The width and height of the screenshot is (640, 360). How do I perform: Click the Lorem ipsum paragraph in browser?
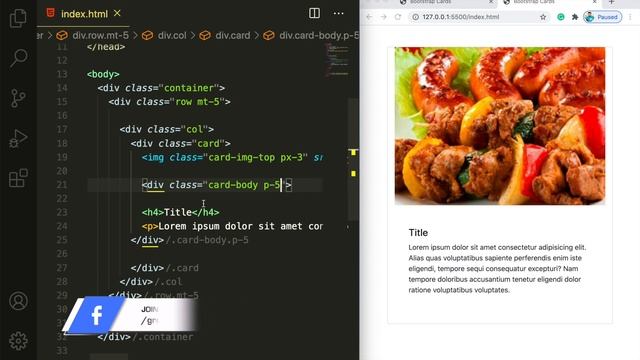(x=498, y=269)
